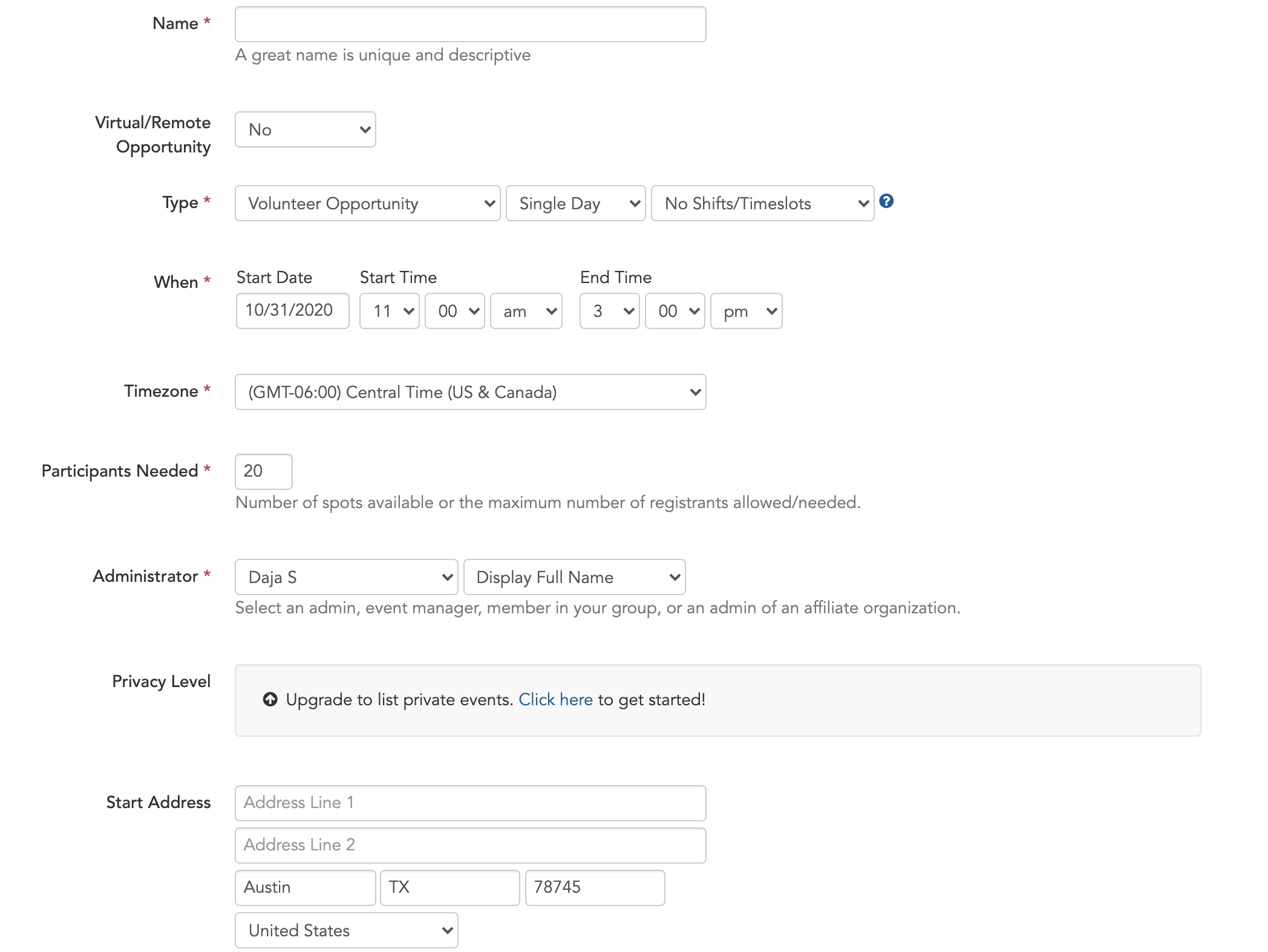Click the 'End Time' label
Viewport: 1268px width, 952px height.
[x=616, y=278]
